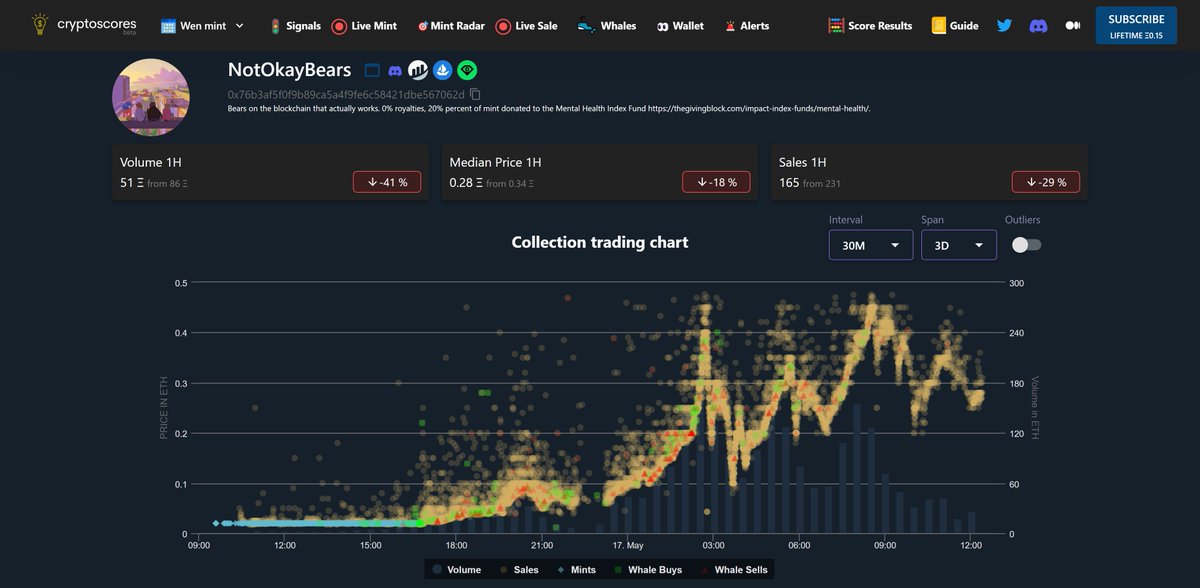
Task: Open the Wallet page
Action: tap(680, 26)
